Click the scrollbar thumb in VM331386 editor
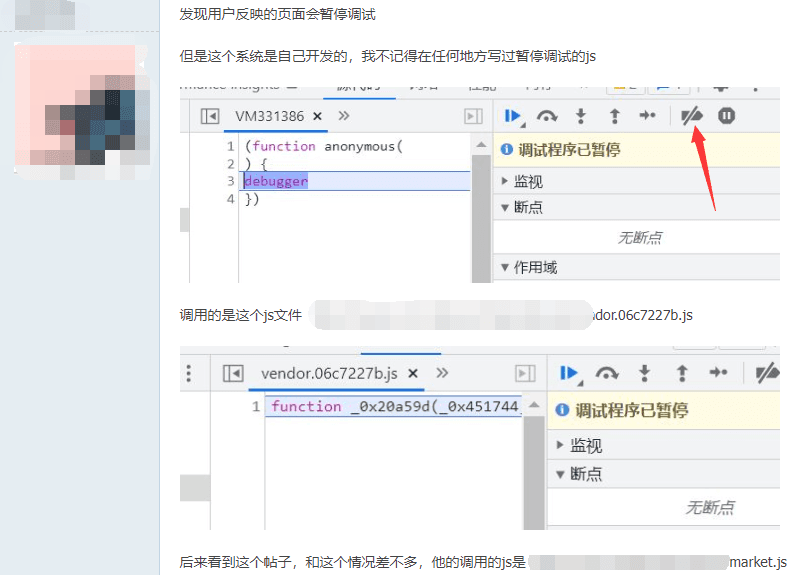Image resolution: width=800 pixels, height=575 pixels. [x=481, y=218]
